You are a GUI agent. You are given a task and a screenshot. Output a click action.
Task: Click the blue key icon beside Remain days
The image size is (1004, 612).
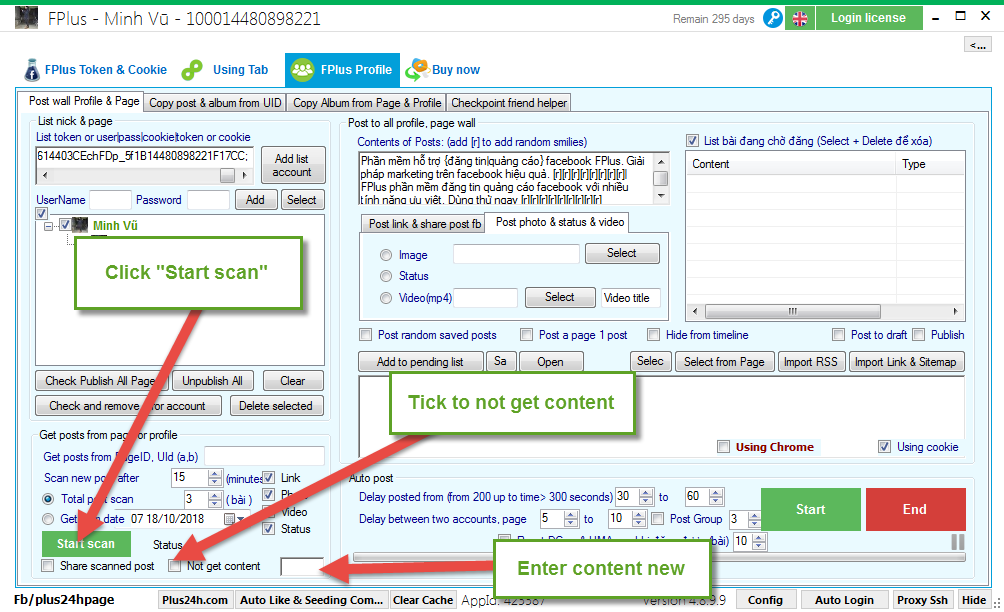[x=773, y=18]
